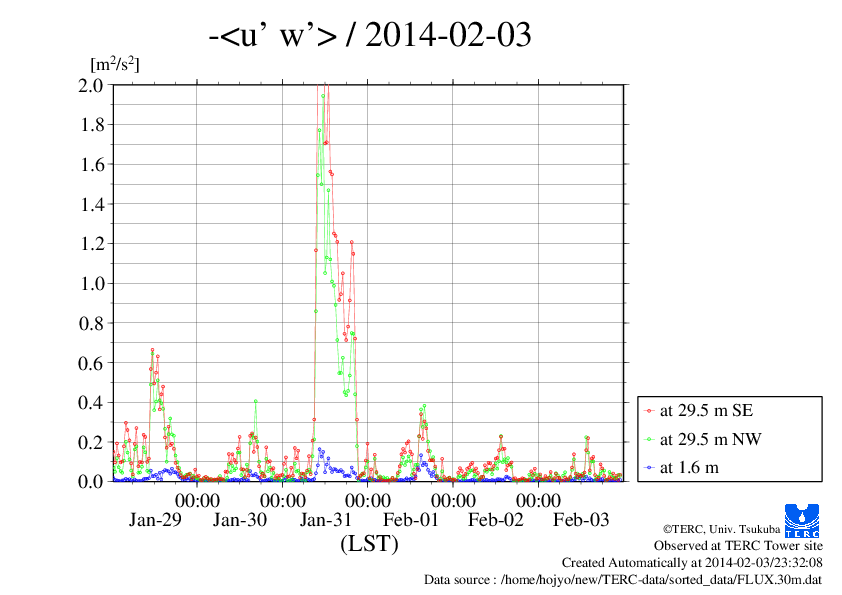Viewport: 842px width, 595px height.
Task: Click the 'Feb-03' date label
Action: 581,520
